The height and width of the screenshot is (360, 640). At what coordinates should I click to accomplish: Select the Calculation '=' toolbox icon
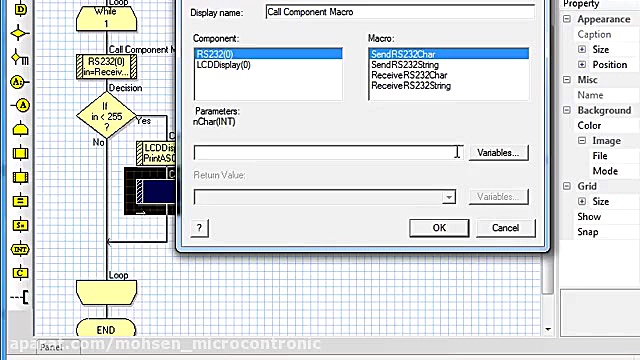20,201
